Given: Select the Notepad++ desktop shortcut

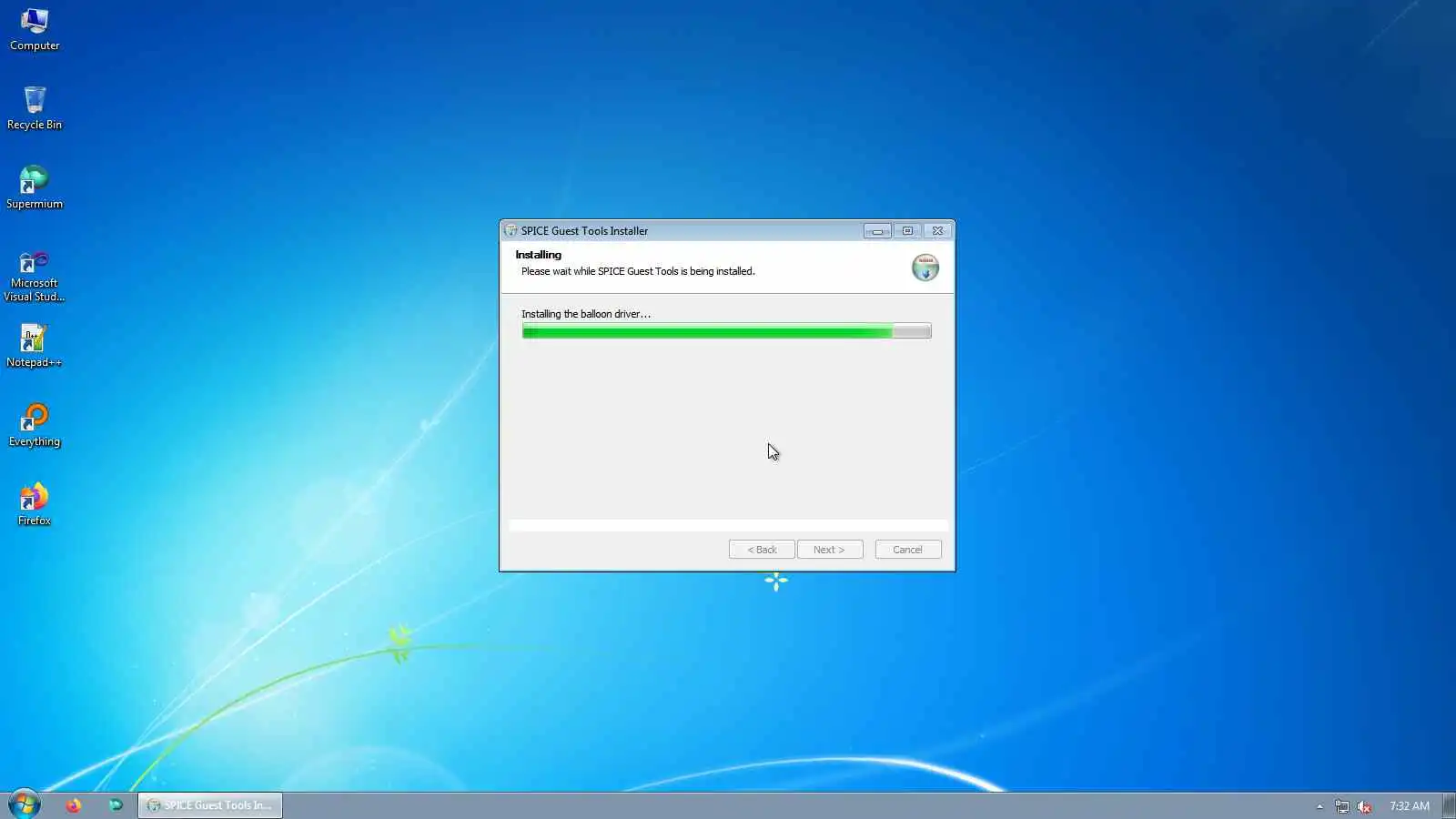Looking at the screenshot, I should pos(35,346).
